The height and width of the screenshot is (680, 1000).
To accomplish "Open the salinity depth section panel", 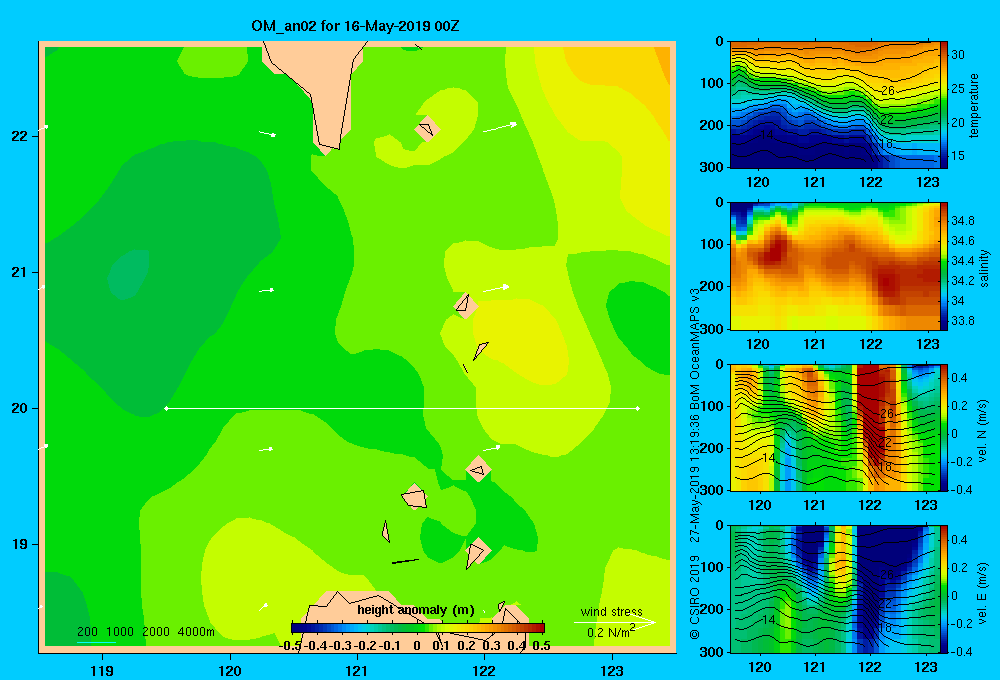I will 834,266.
